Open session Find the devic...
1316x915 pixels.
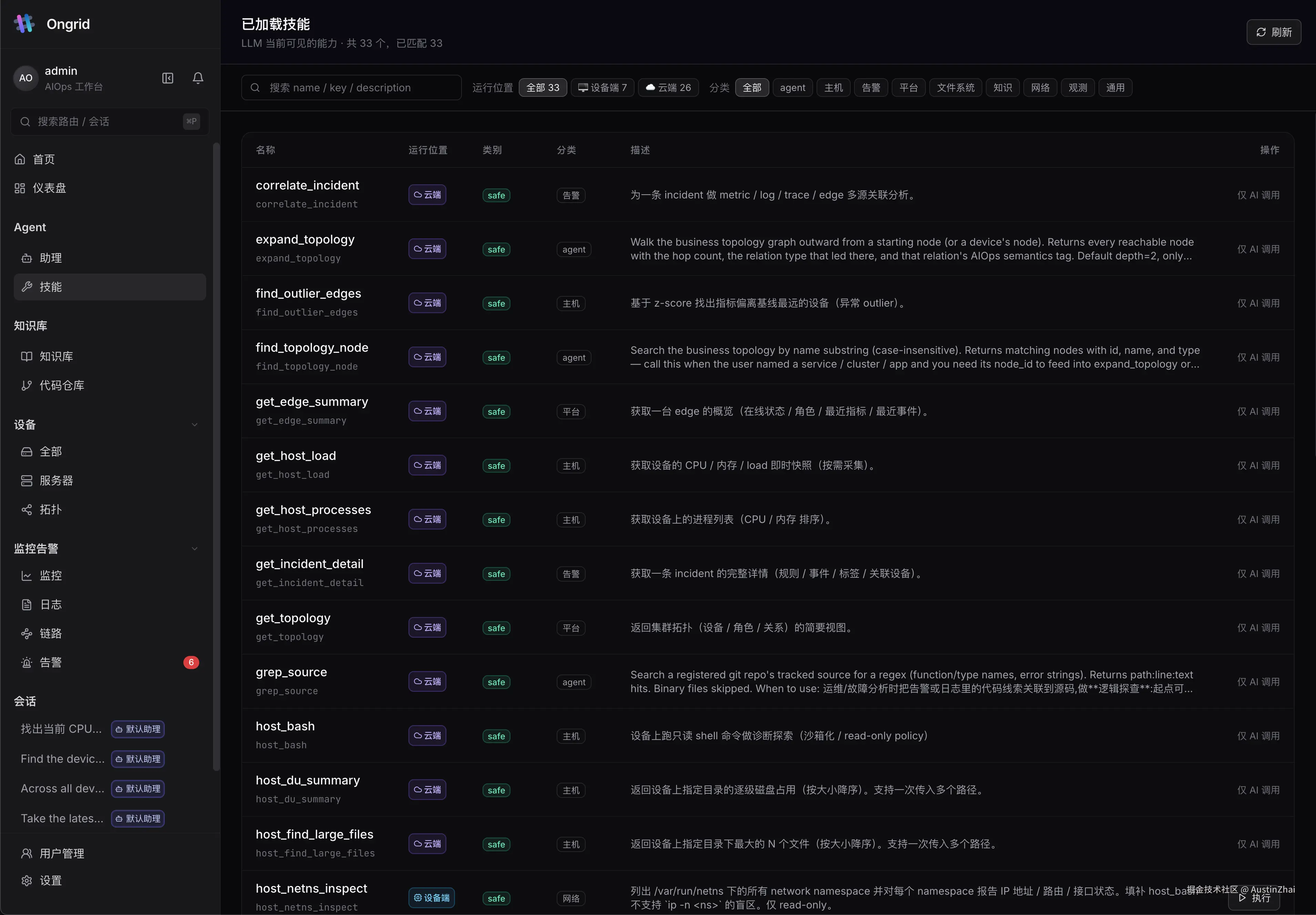(x=62, y=759)
